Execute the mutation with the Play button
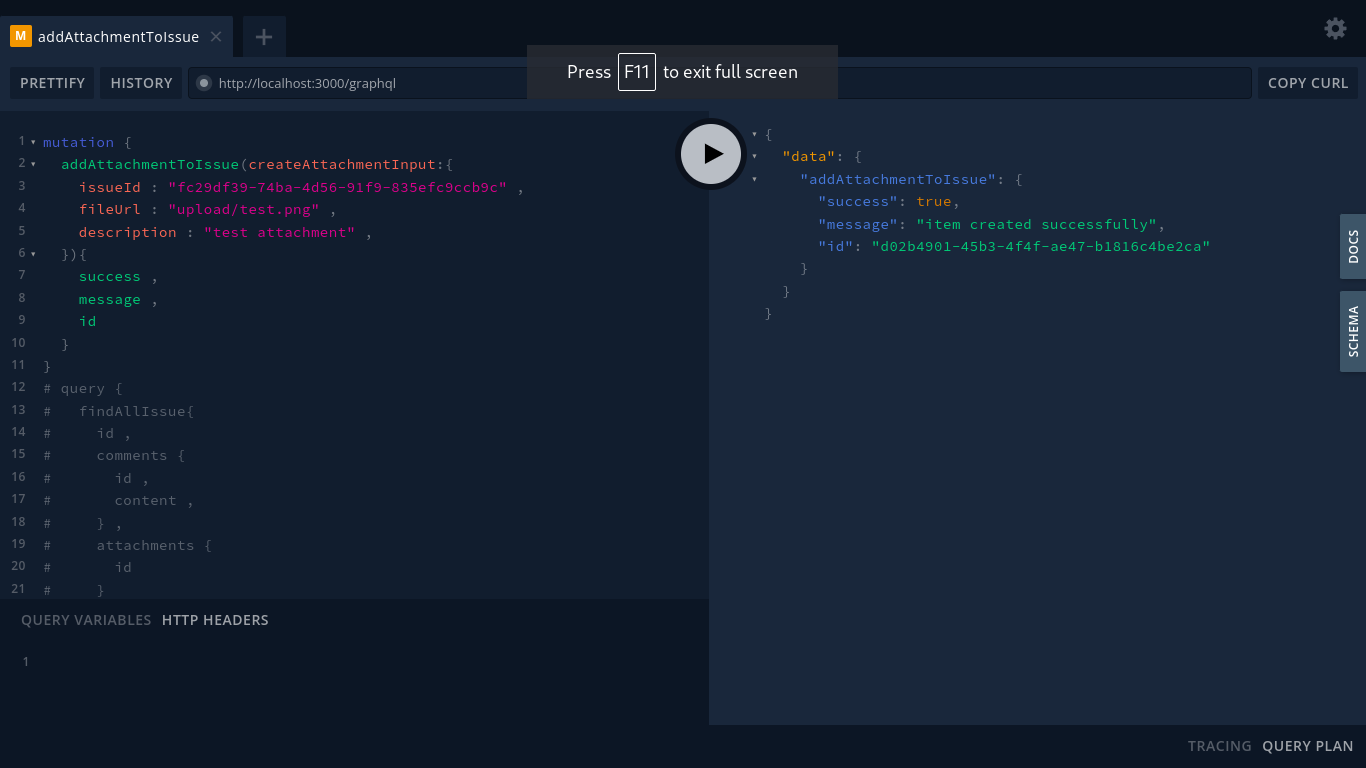The height and width of the screenshot is (768, 1366). coord(711,154)
